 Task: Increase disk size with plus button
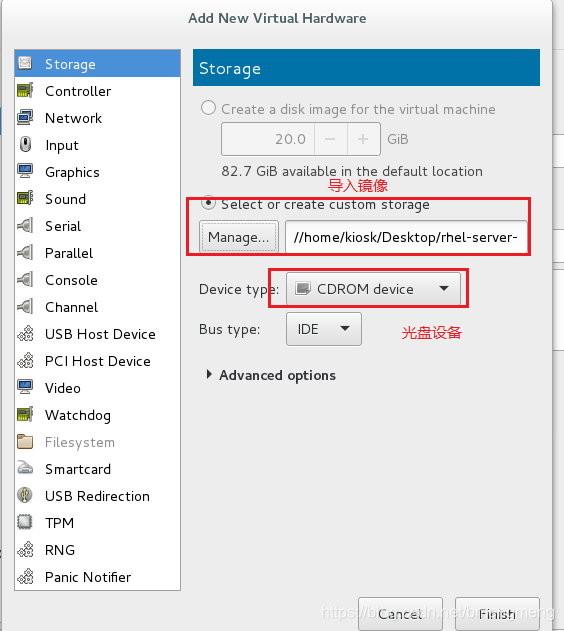[363, 139]
